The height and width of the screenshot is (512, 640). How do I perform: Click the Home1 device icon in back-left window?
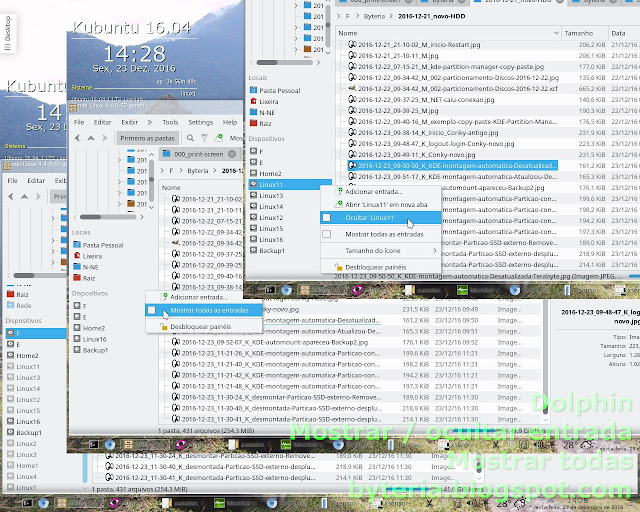[x=11, y=465]
